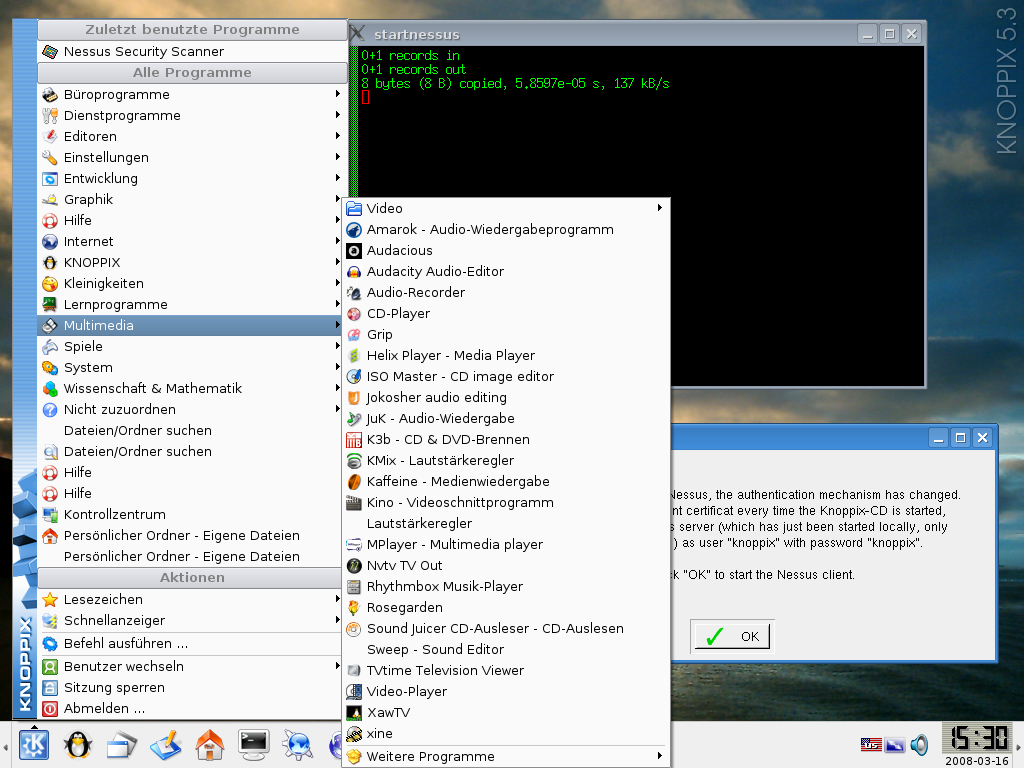Expand the Dienstprogramme submenu
This screenshot has width=1024, height=768.
192,115
